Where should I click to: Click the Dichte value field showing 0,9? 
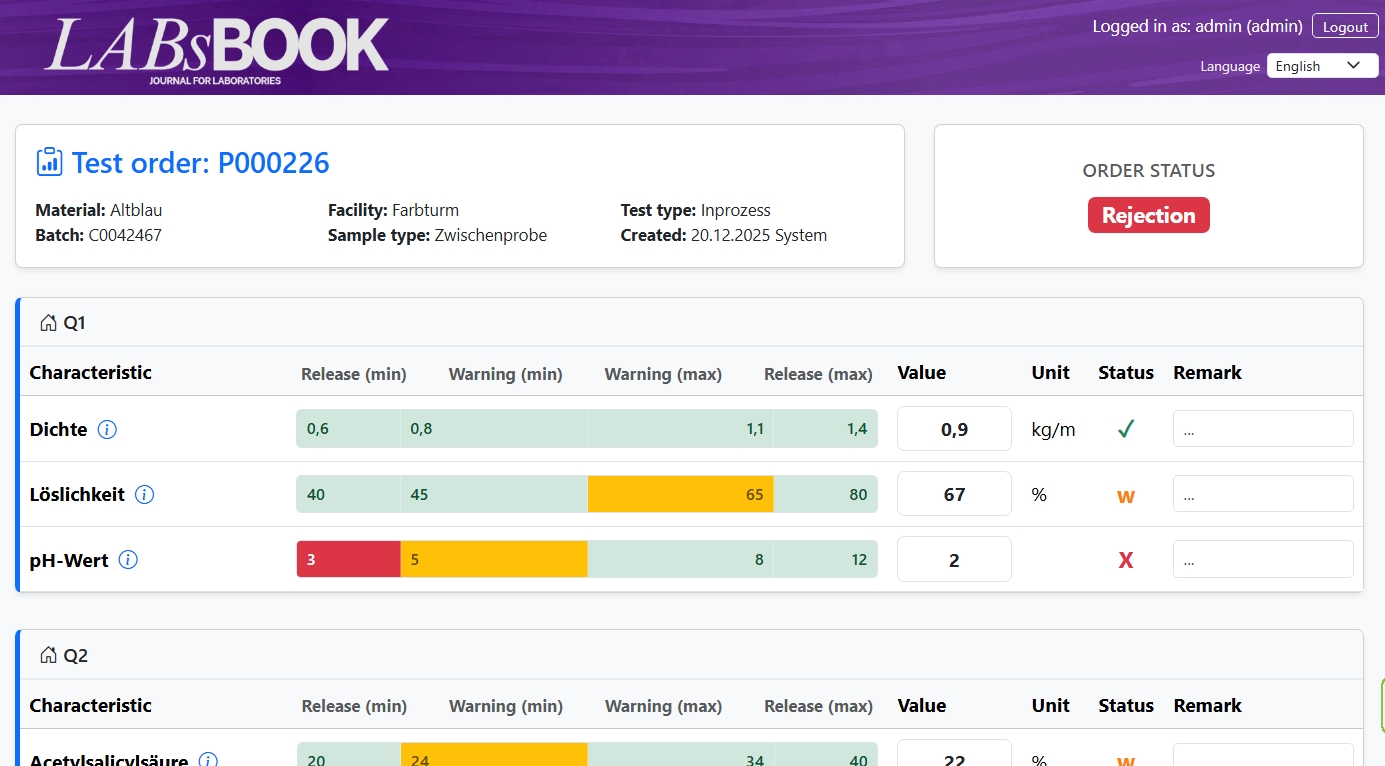(954, 429)
